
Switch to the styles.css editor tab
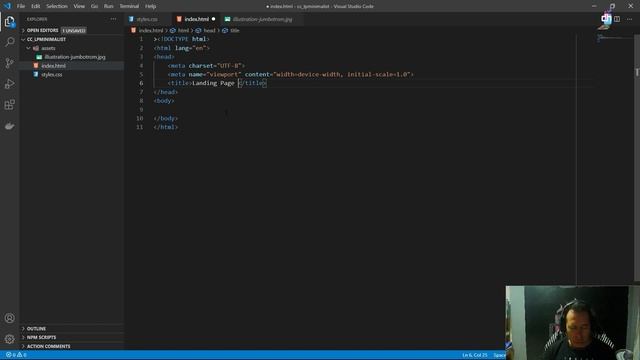point(148,19)
